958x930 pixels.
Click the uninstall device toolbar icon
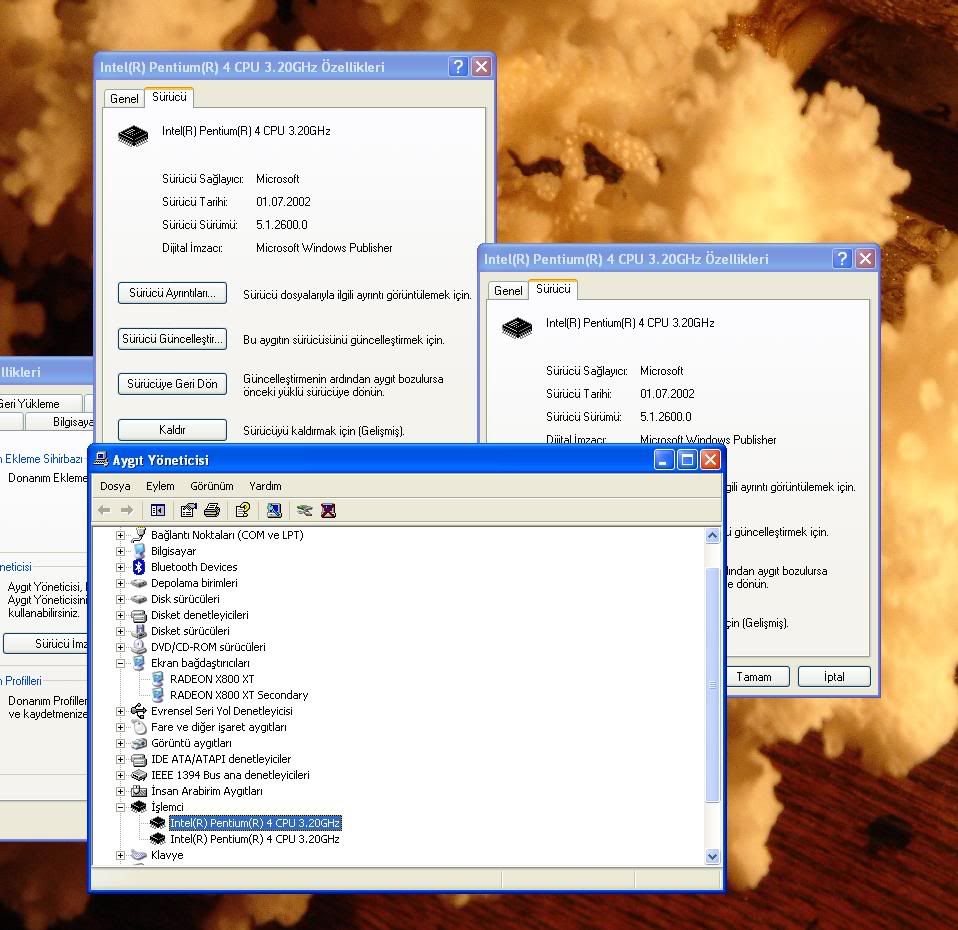point(328,510)
